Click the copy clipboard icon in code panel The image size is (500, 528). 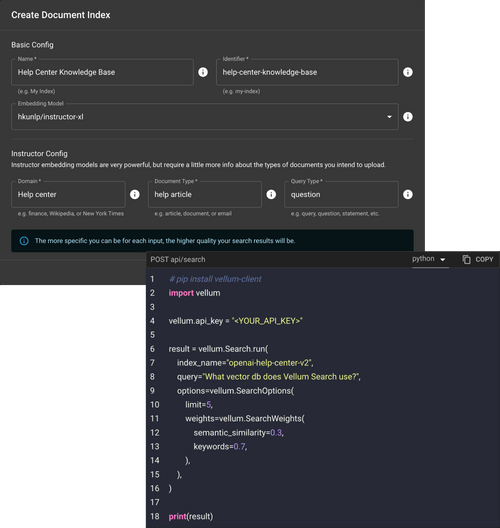pos(466,259)
